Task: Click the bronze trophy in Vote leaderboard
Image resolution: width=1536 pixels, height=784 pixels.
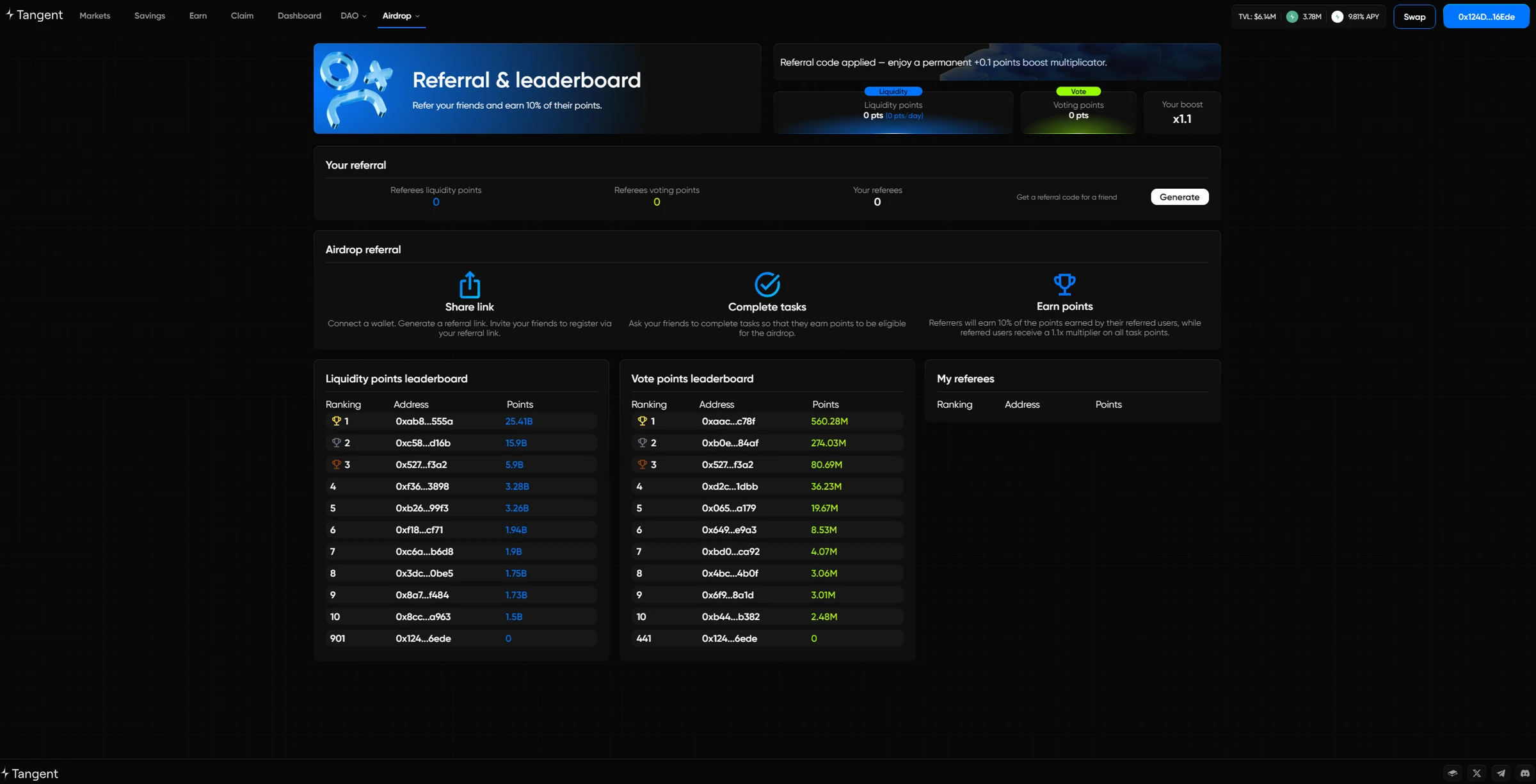Action: [642, 465]
